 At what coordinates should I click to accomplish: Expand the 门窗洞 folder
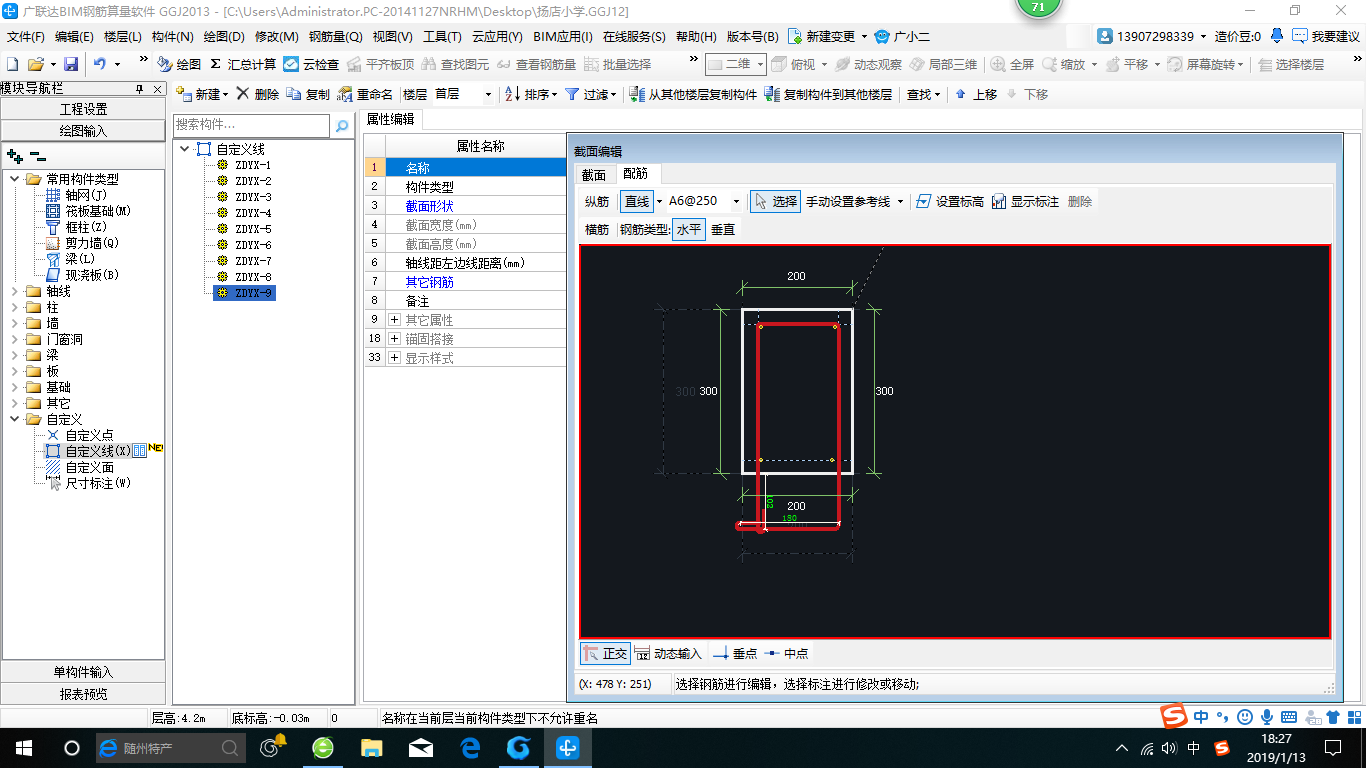pos(15,339)
